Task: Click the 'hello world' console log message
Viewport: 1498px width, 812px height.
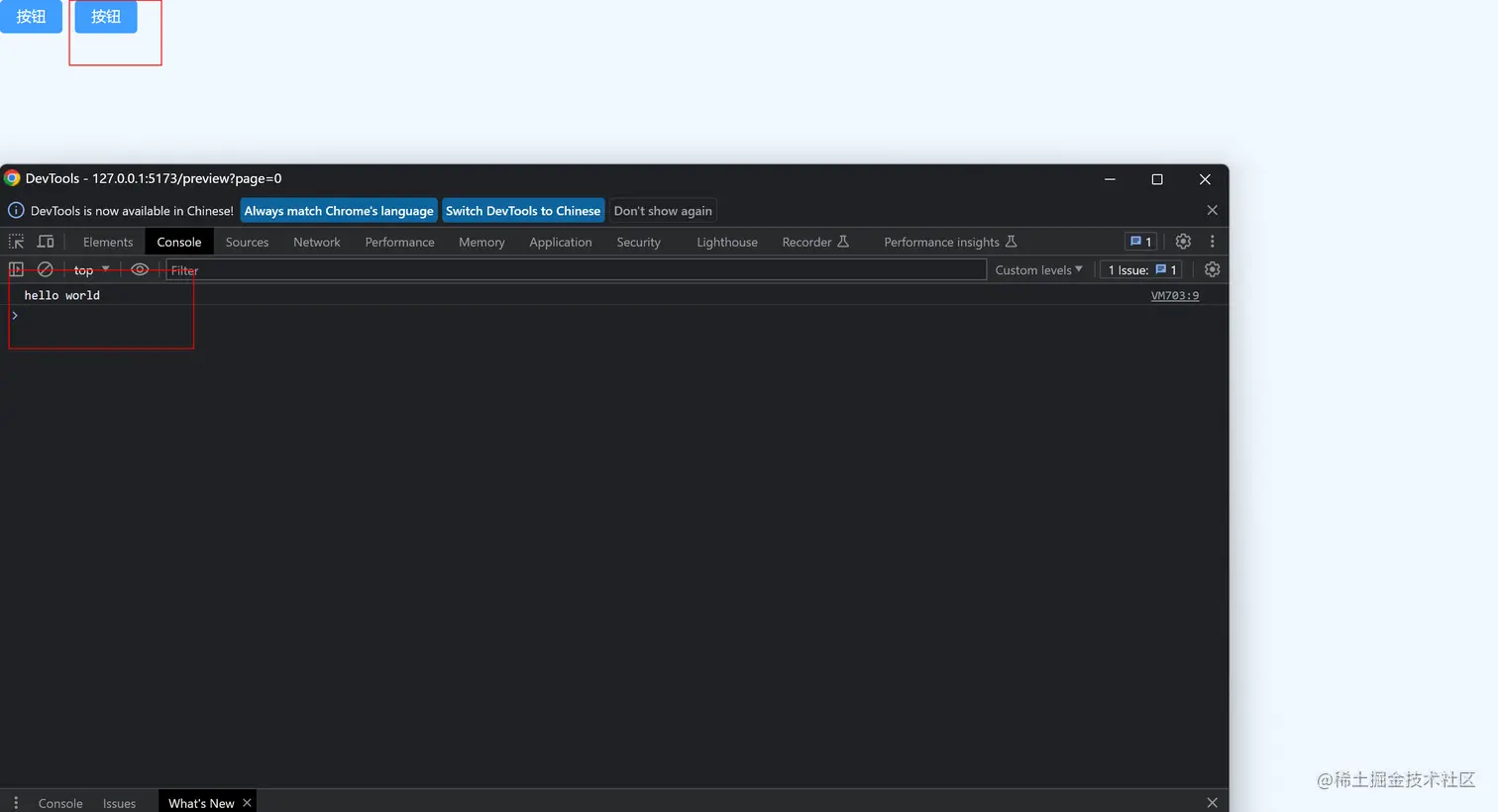Action: click(x=61, y=295)
